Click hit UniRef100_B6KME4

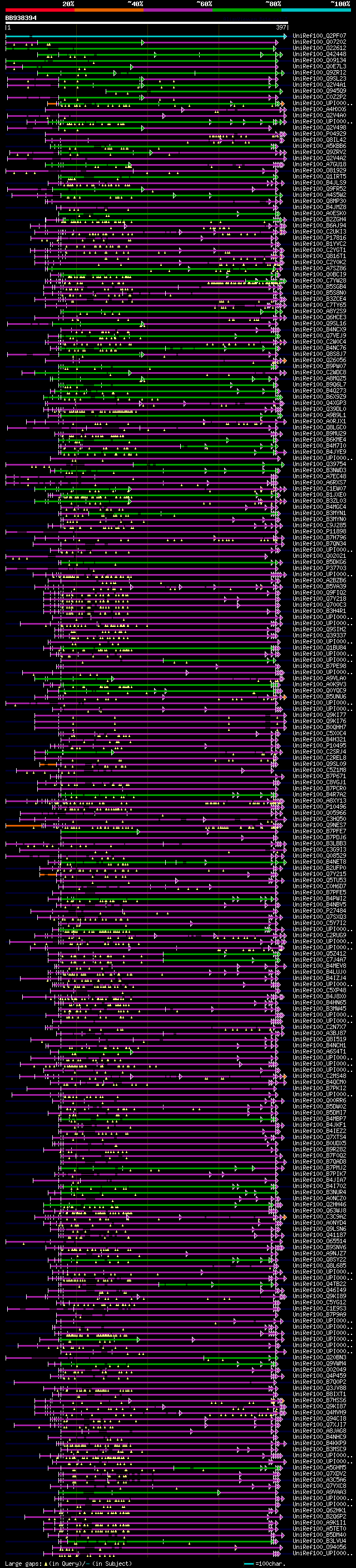click(x=319, y=439)
